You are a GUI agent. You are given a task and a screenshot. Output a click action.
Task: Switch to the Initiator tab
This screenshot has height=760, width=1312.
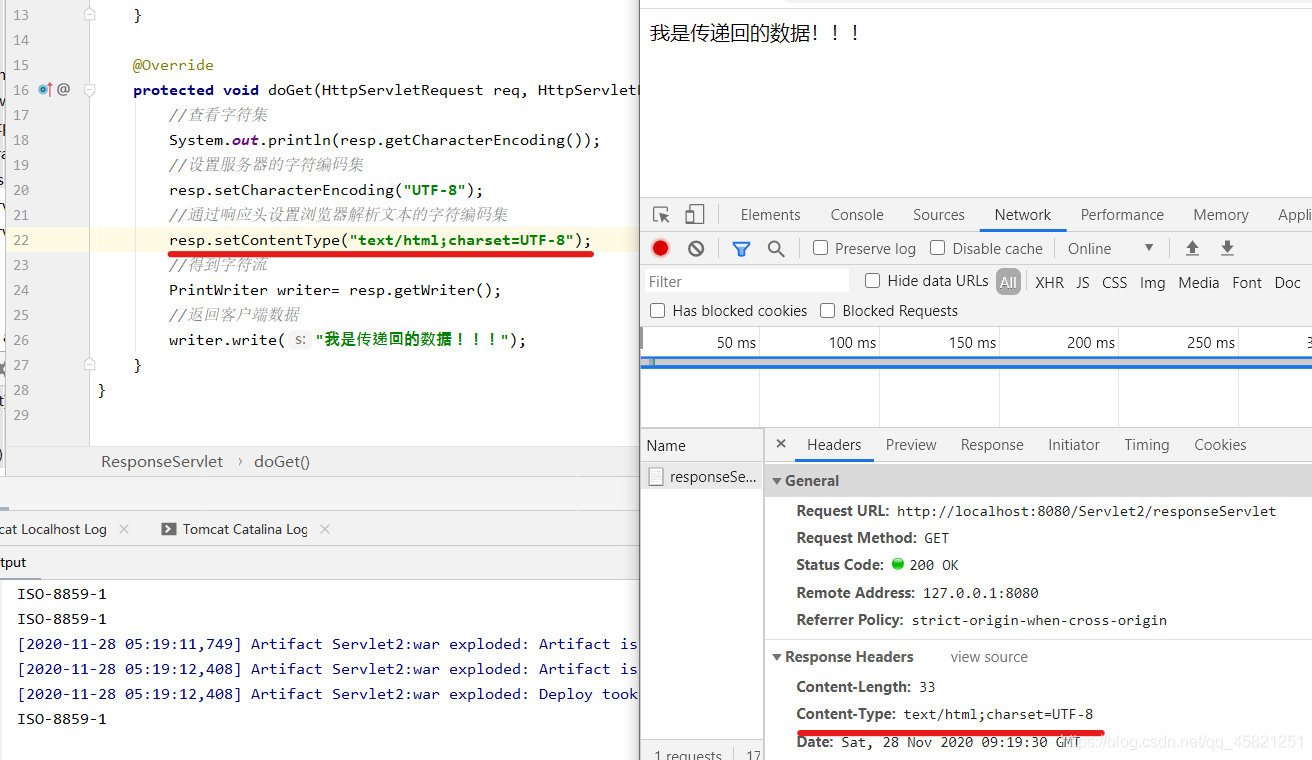coord(1074,445)
